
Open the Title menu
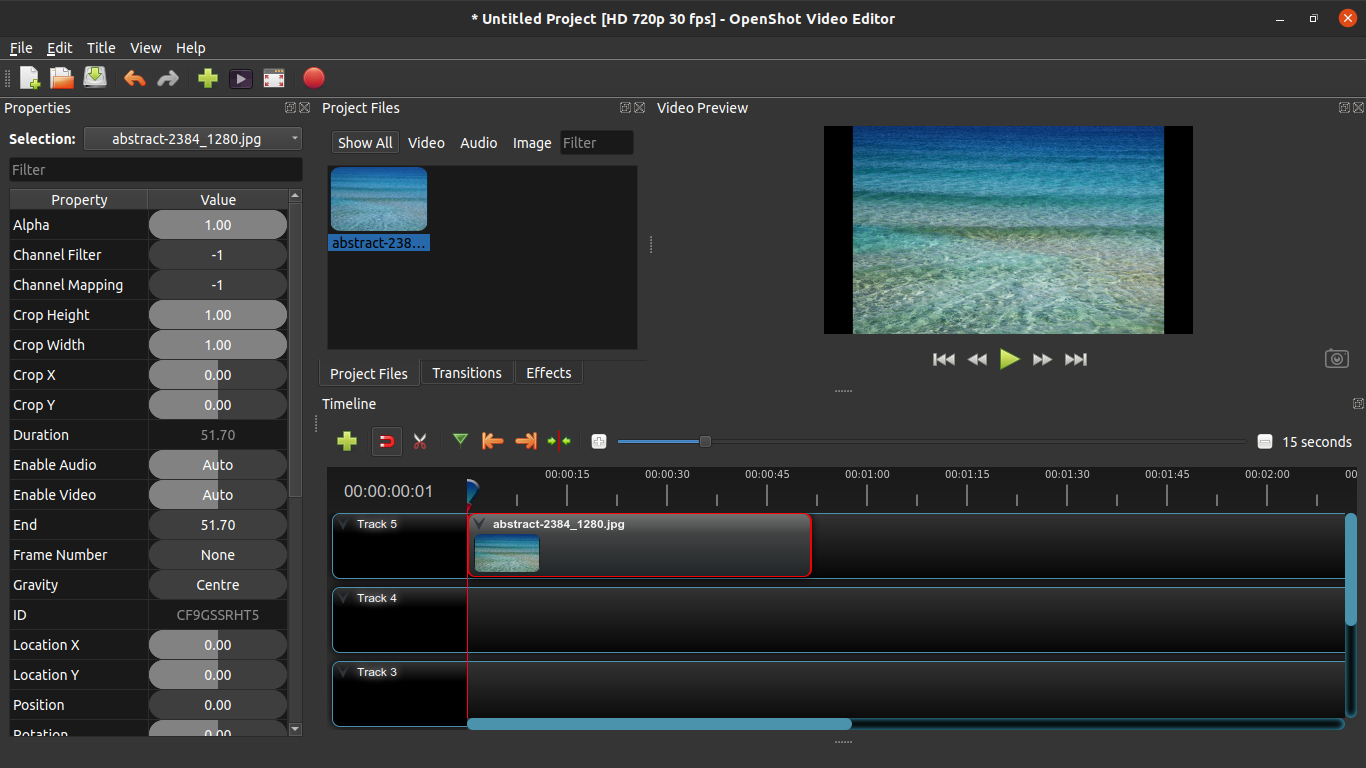point(100,47)
